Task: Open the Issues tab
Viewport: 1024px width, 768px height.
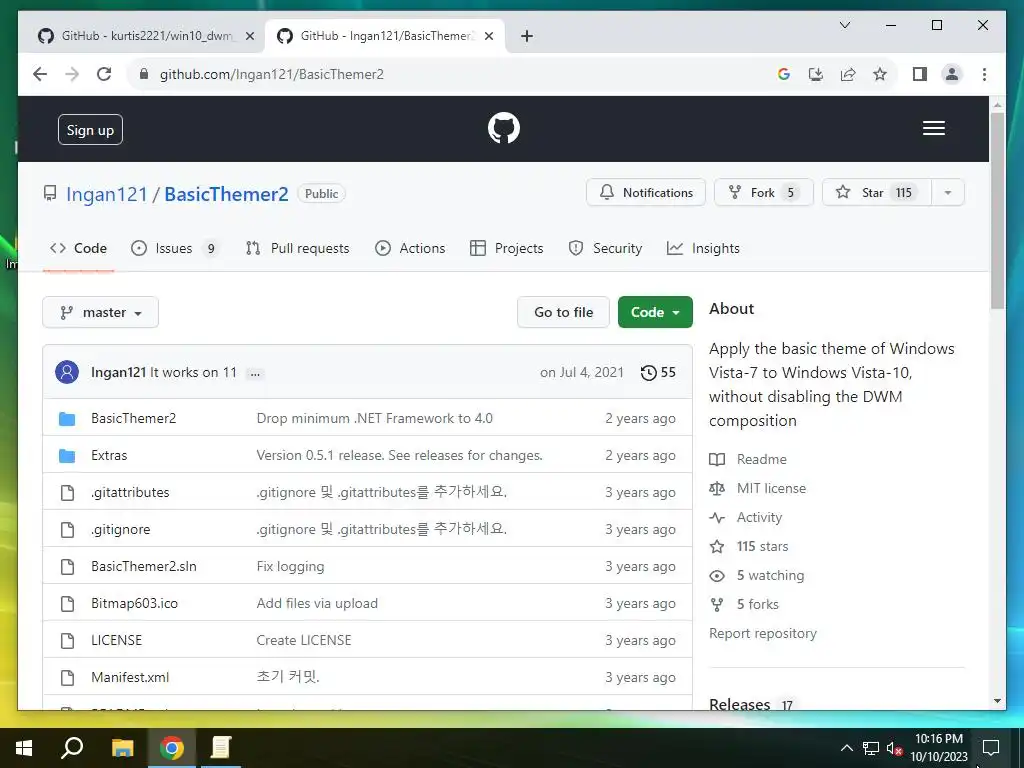Action: tap(174, 249)
